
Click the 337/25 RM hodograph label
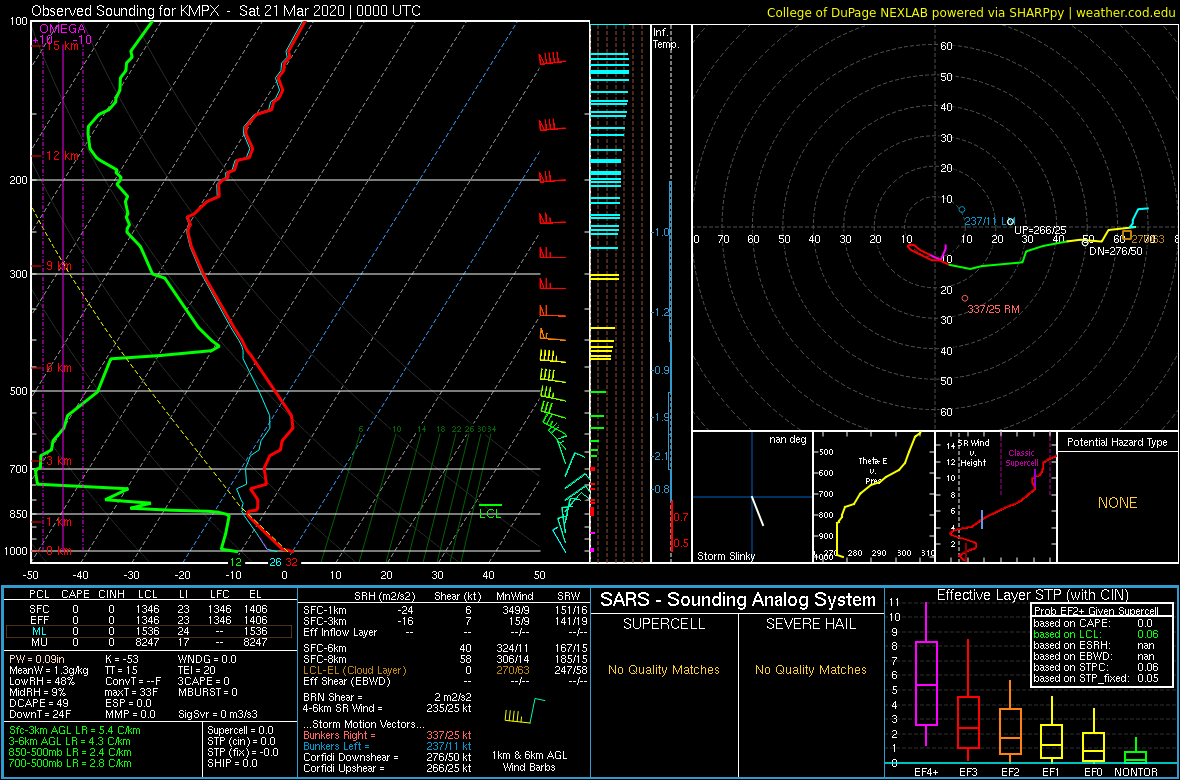[993, 309]
